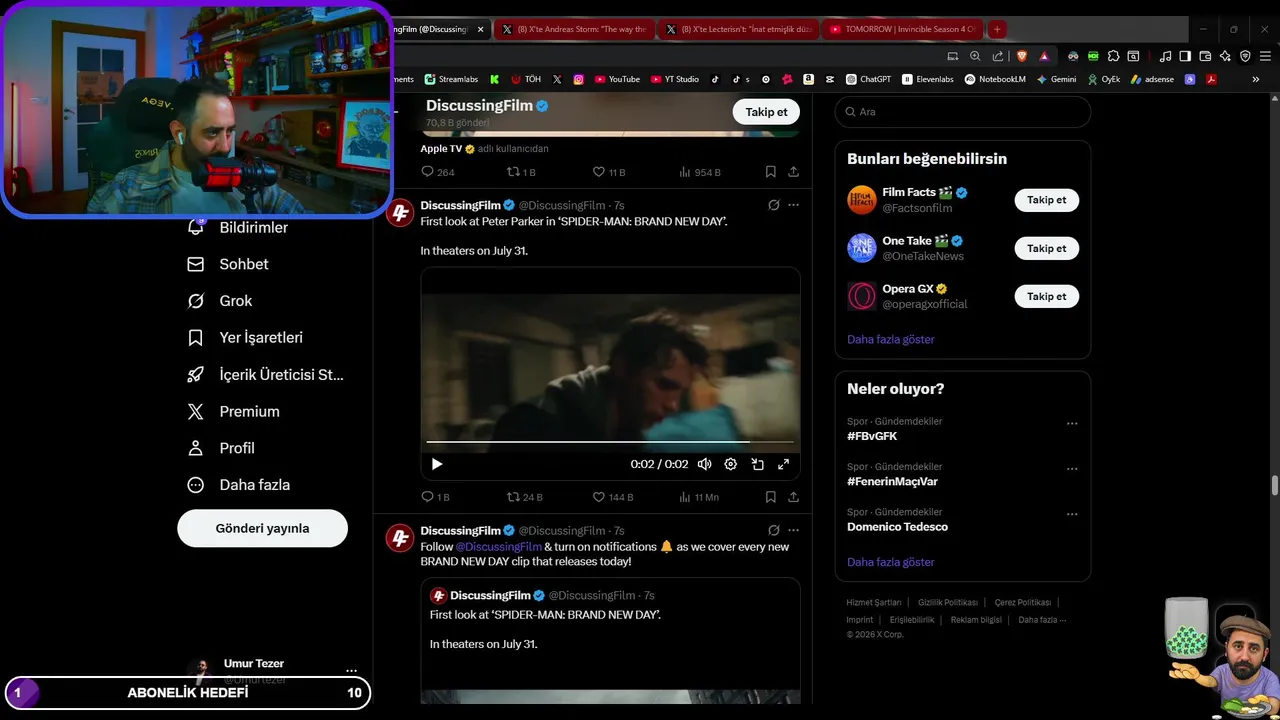
Task: Open more options on the Follow @DiscussingFilm tweet
Action: coord(793,530)
